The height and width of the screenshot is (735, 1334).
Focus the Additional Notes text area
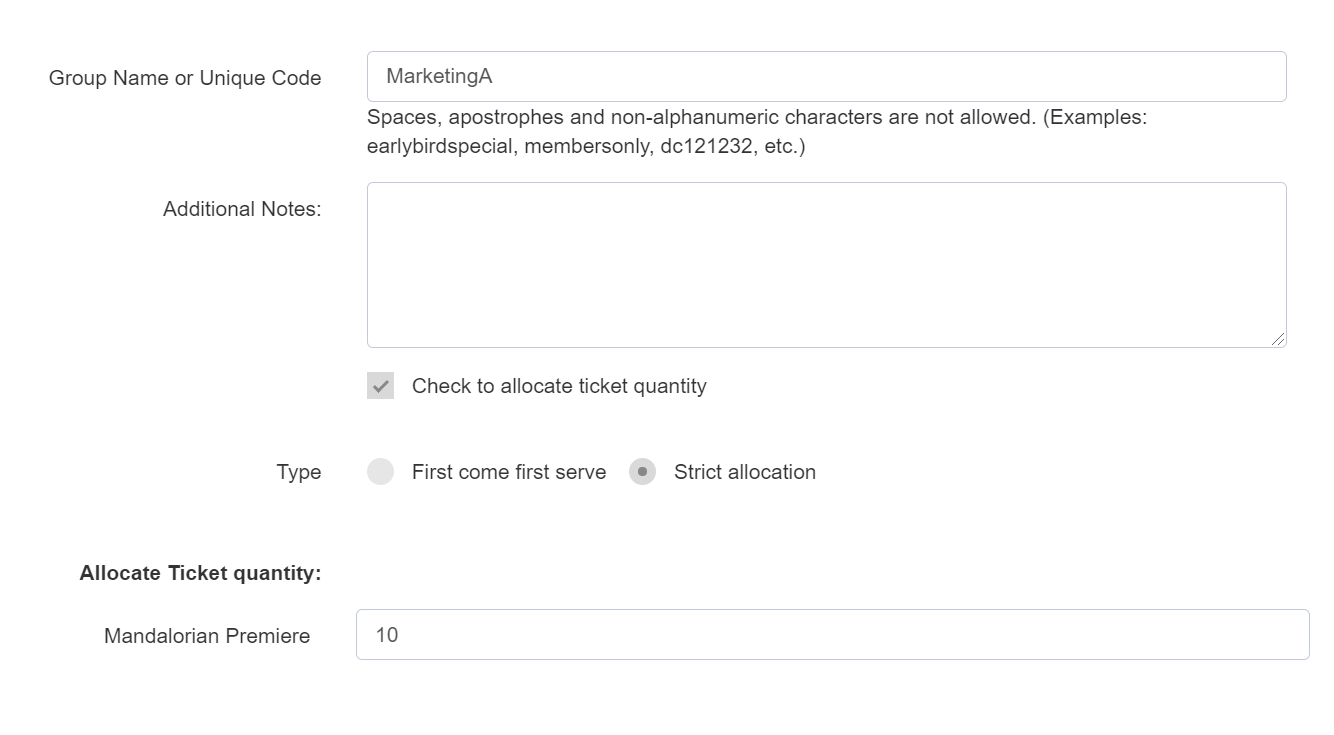(826, 265)
